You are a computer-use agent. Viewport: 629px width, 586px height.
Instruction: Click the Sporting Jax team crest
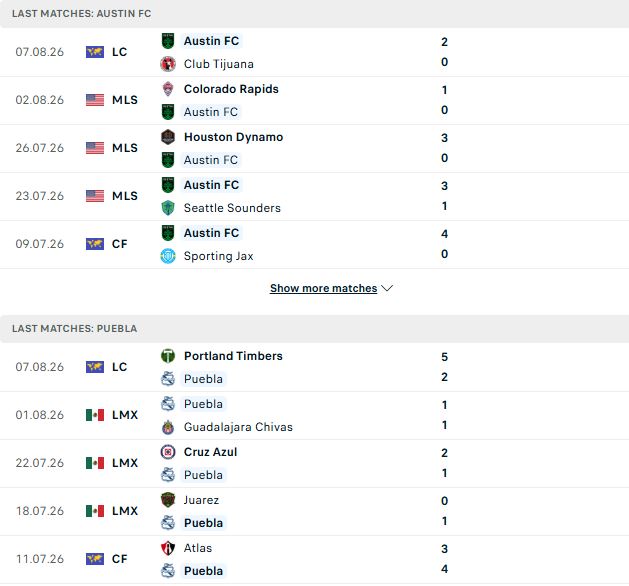click(168, 256)
